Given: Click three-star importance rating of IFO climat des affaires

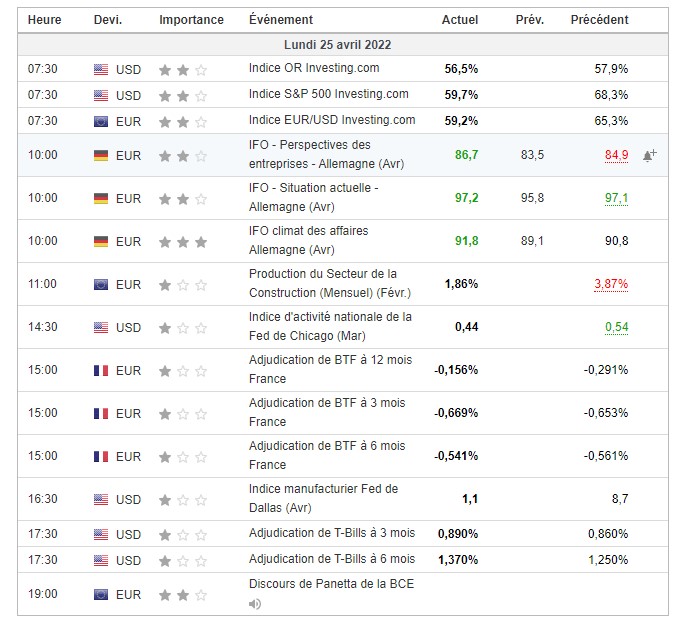Looking at the screenshot, I should (183, 242).
